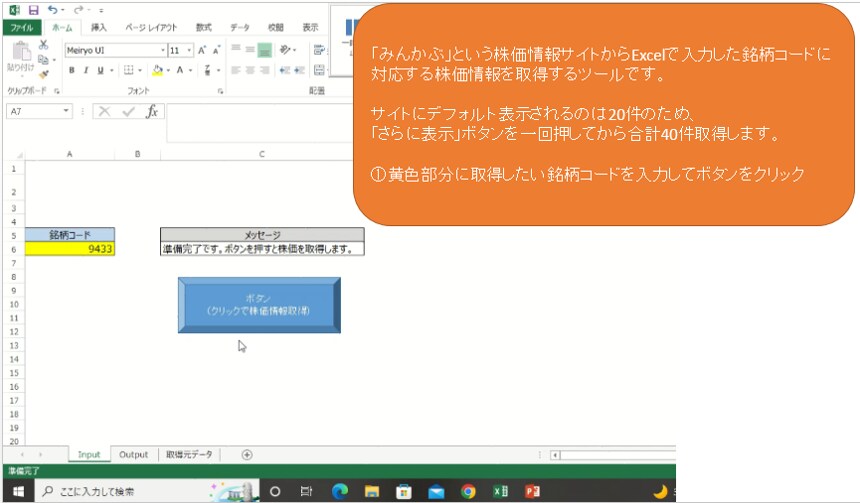The width and height of the screenshot is (860, 503).
Task: Open the クリップボード dialog launcher
Action: [x=56, y=91]
